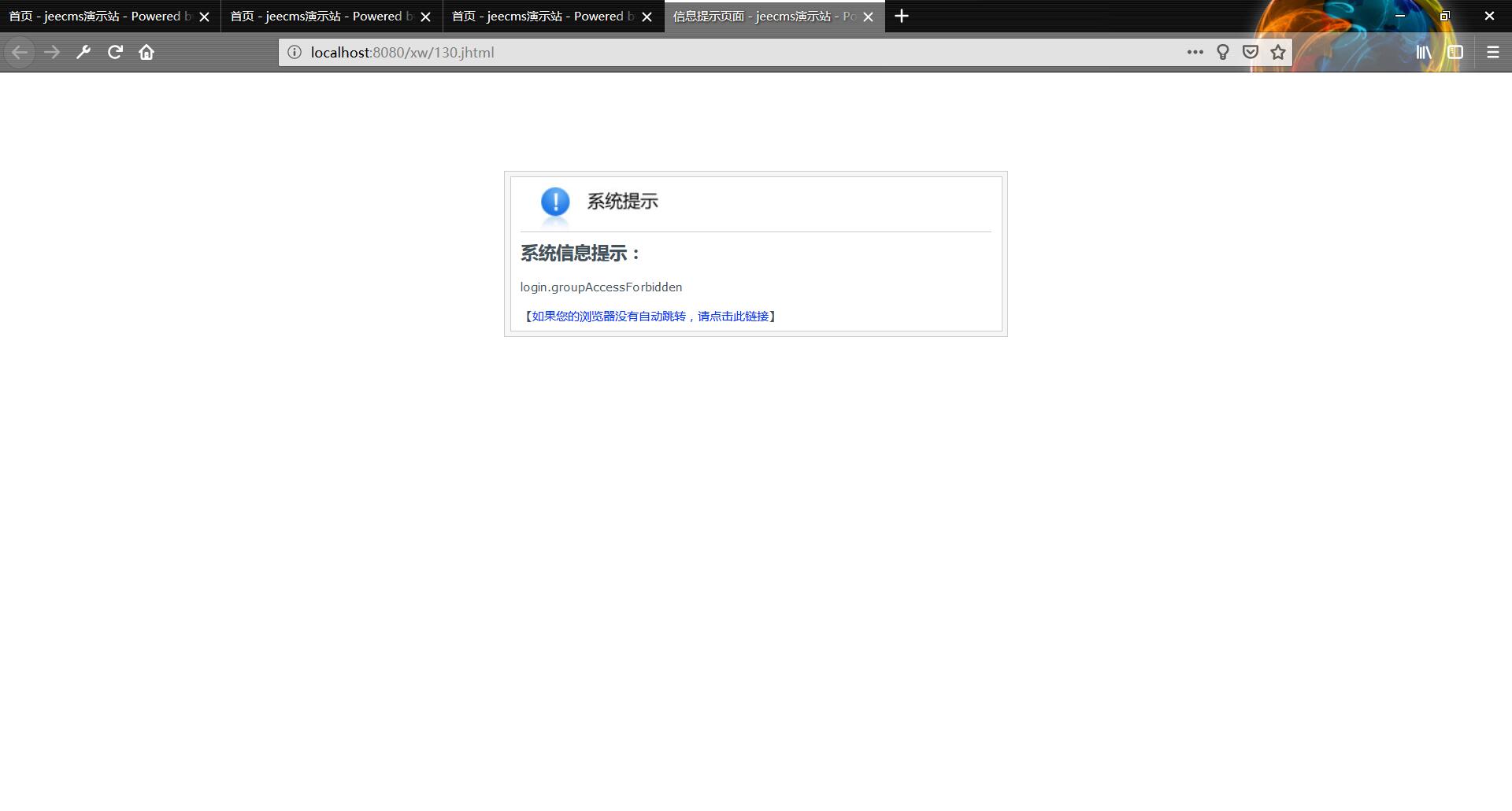Click the 系统信息提示： heading

[x=581, y=254]
